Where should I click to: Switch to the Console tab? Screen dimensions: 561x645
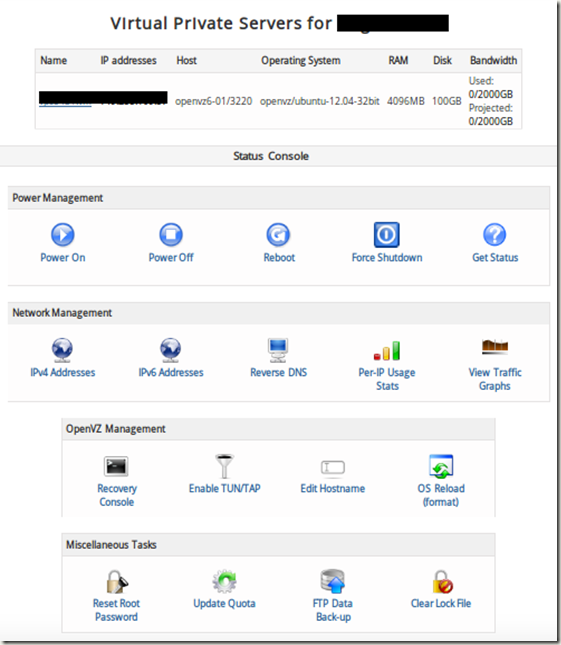coord(288,156)
